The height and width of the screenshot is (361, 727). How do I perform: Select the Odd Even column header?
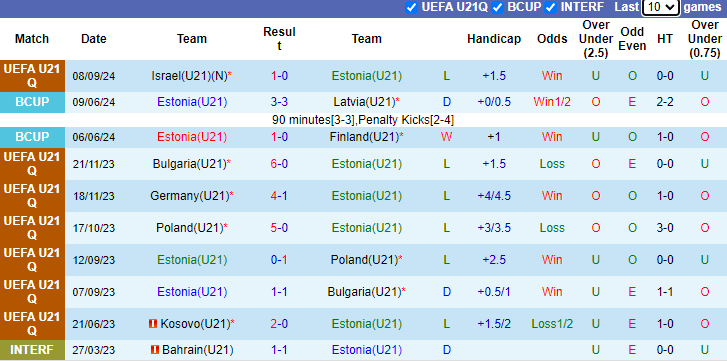[632, 39]
